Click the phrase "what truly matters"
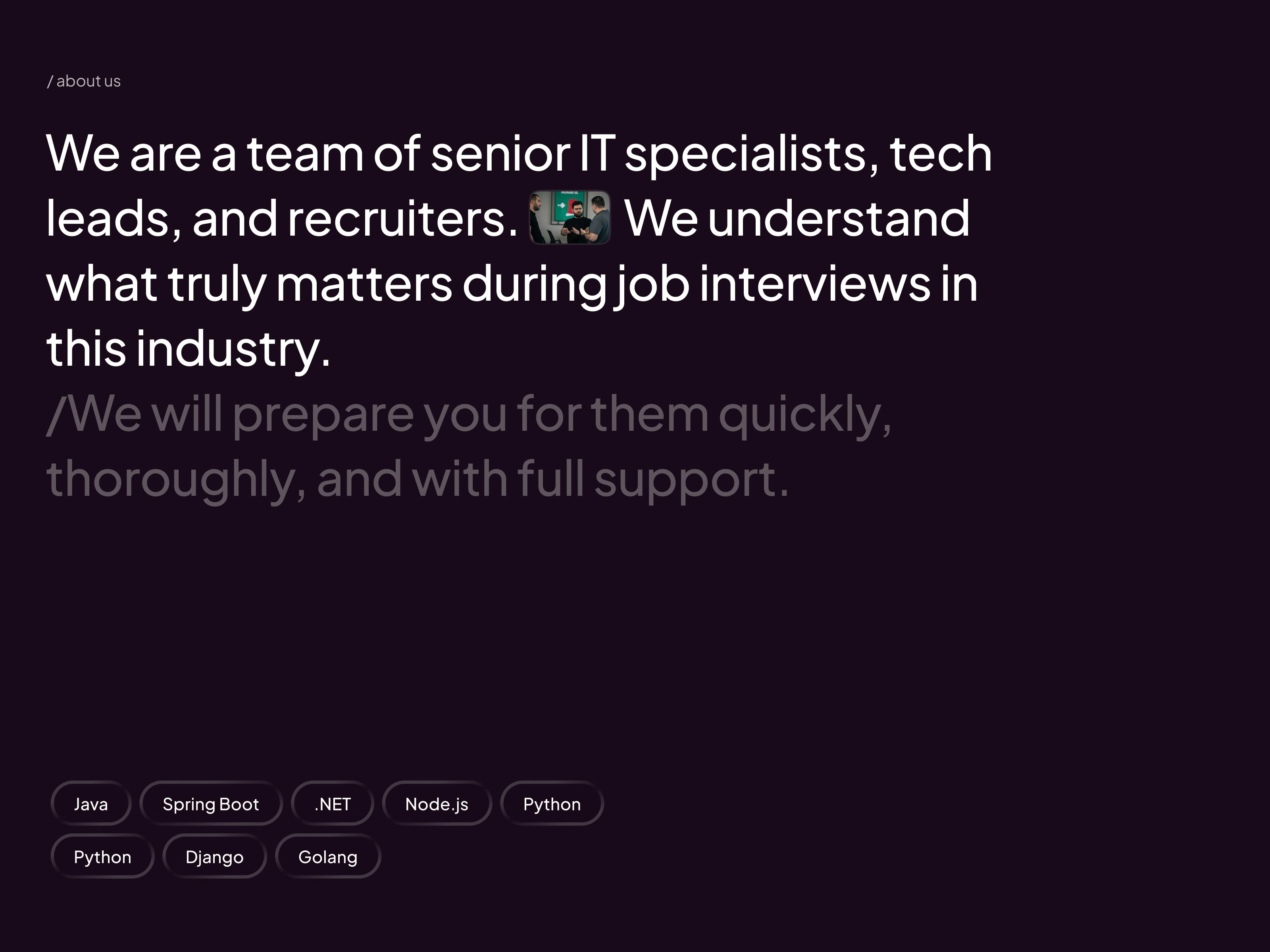Viewport: 1270px width, 952px height. pyautogui.click(x=249, y=284)
